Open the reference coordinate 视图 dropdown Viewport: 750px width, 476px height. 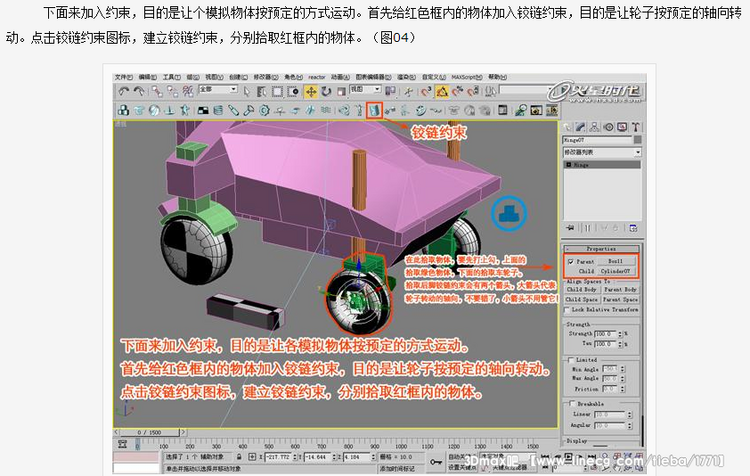click(x=365, y=89)
